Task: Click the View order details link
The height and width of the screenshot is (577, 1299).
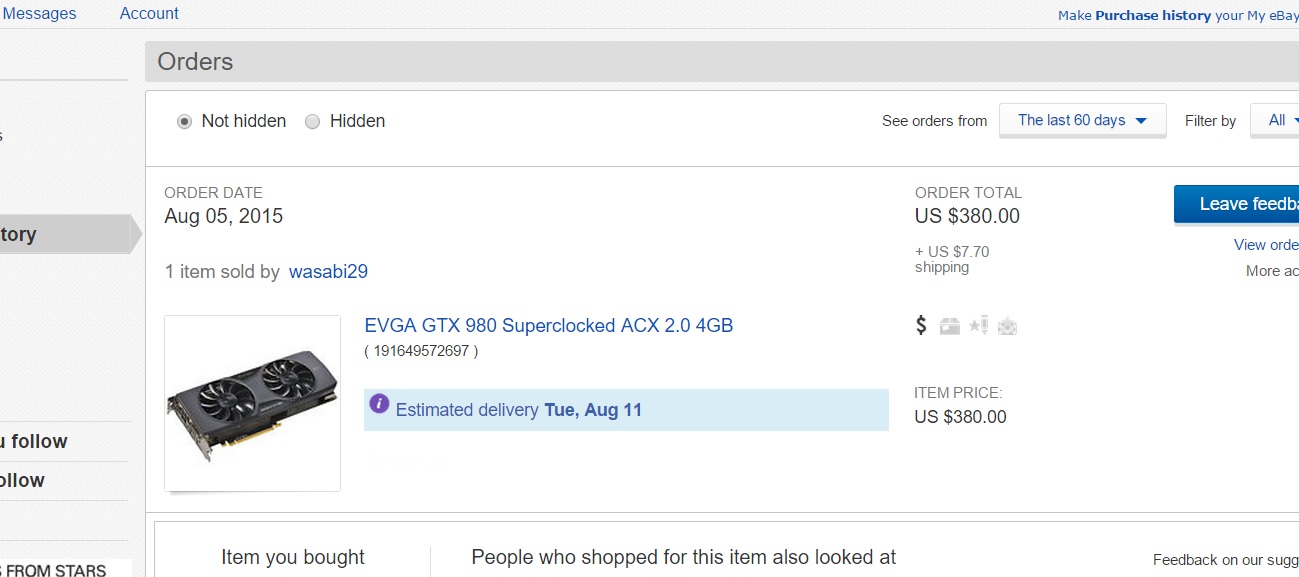Action: coord(1266,245)
